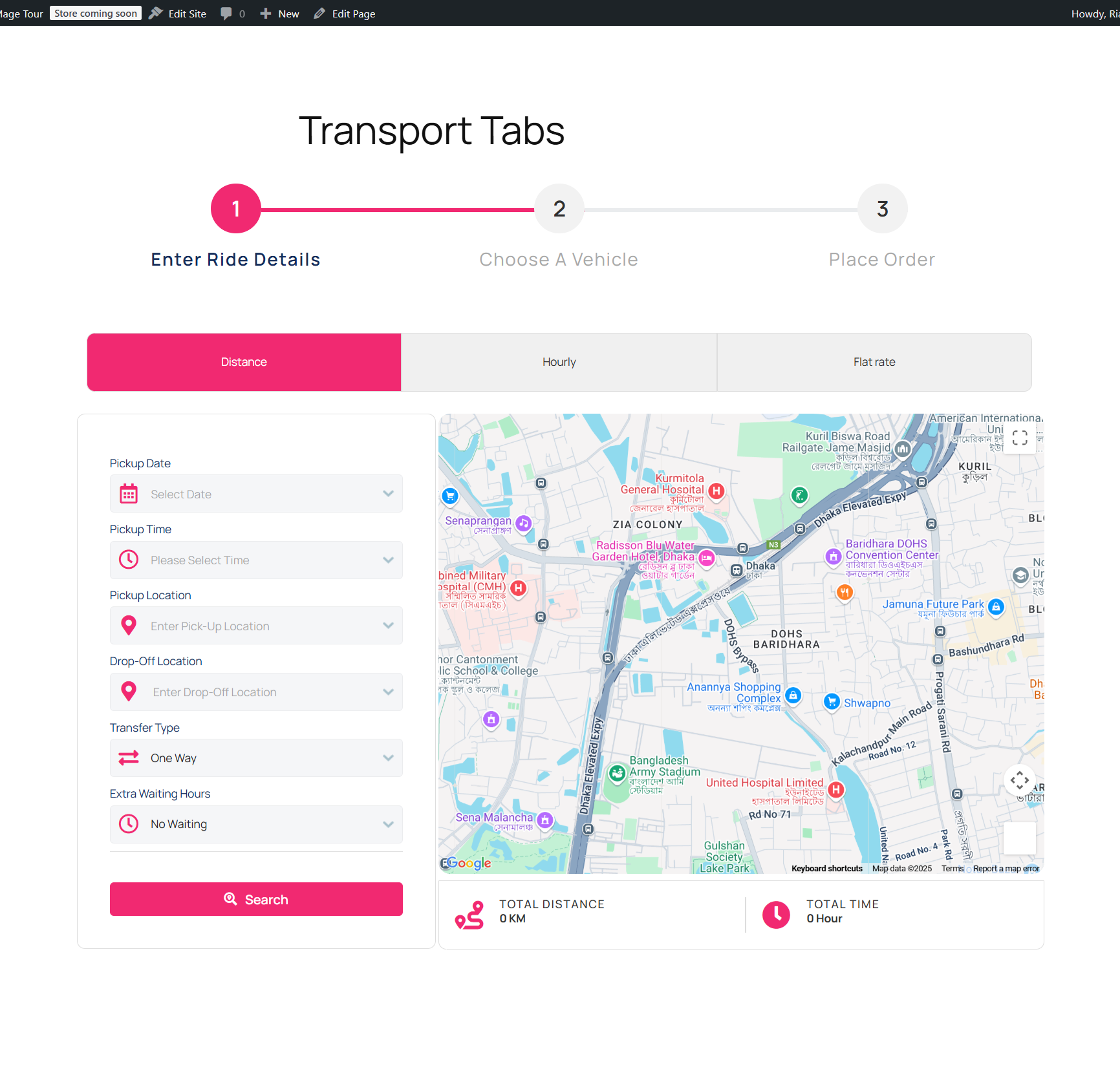The image size is (1120, 1082).
Task: Open the No Waiting hours dropdown
Action: (256, 824)
